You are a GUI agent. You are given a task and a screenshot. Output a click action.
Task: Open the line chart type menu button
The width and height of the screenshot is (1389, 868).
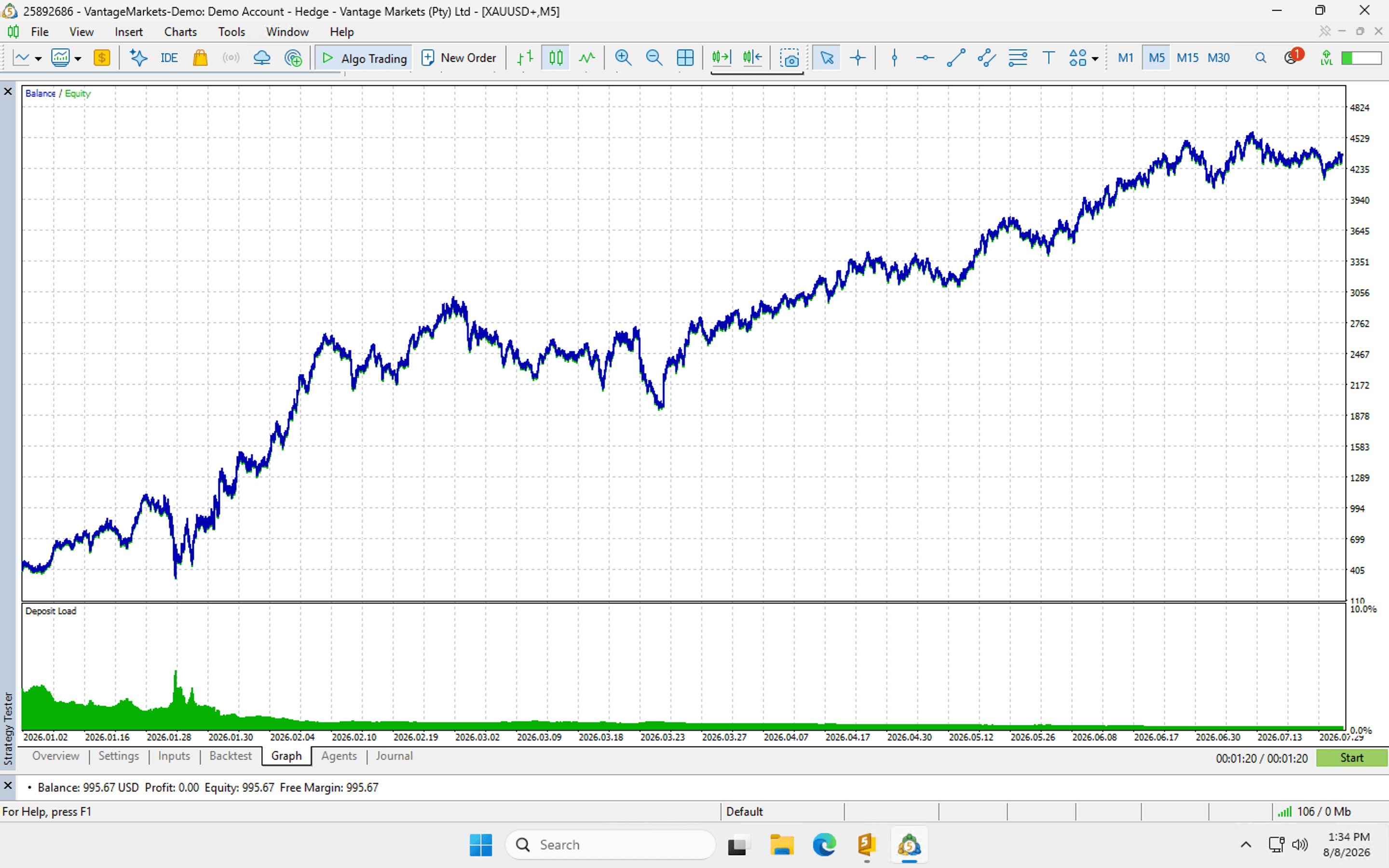tap(21, 58)
